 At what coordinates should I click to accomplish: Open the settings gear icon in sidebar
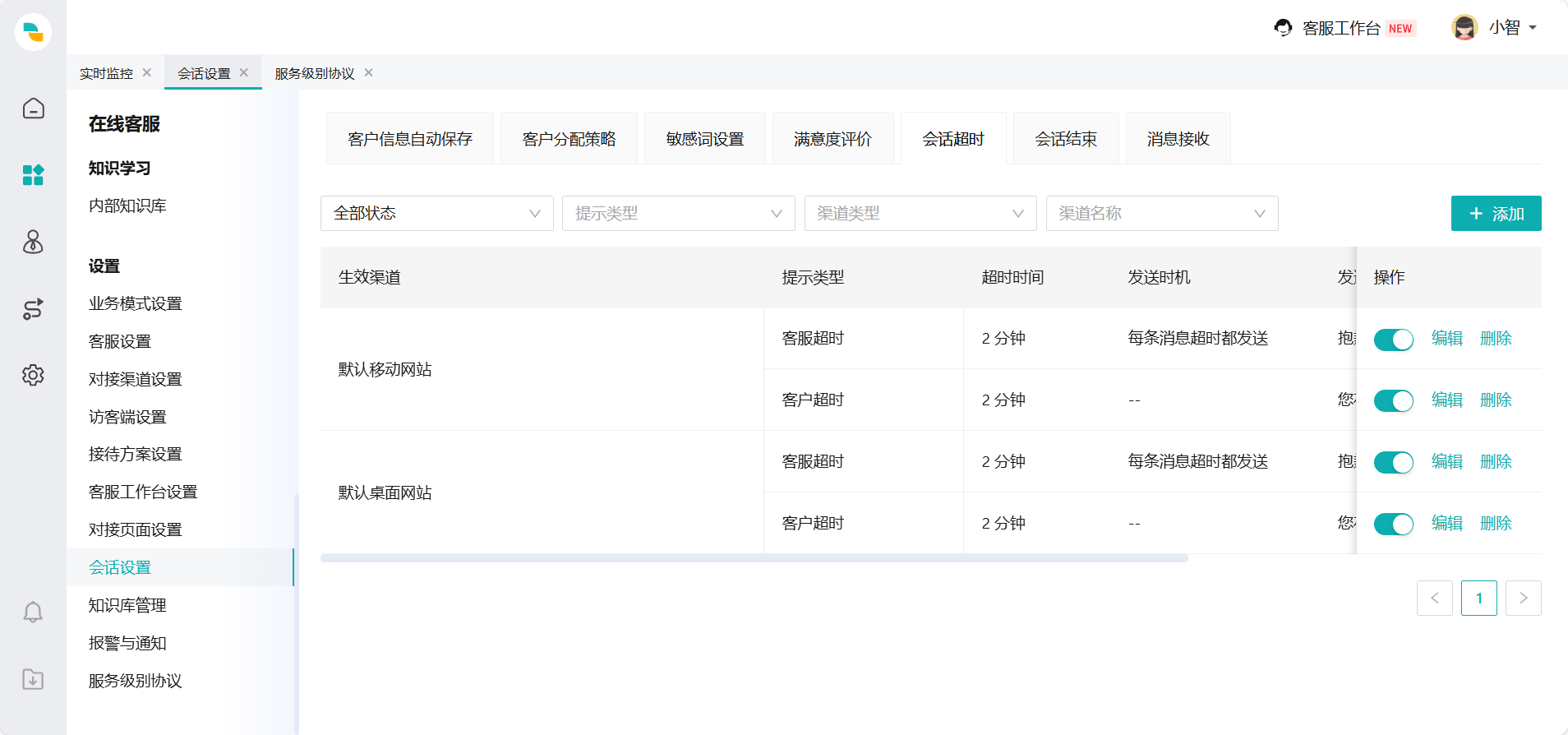coord(33,376)
